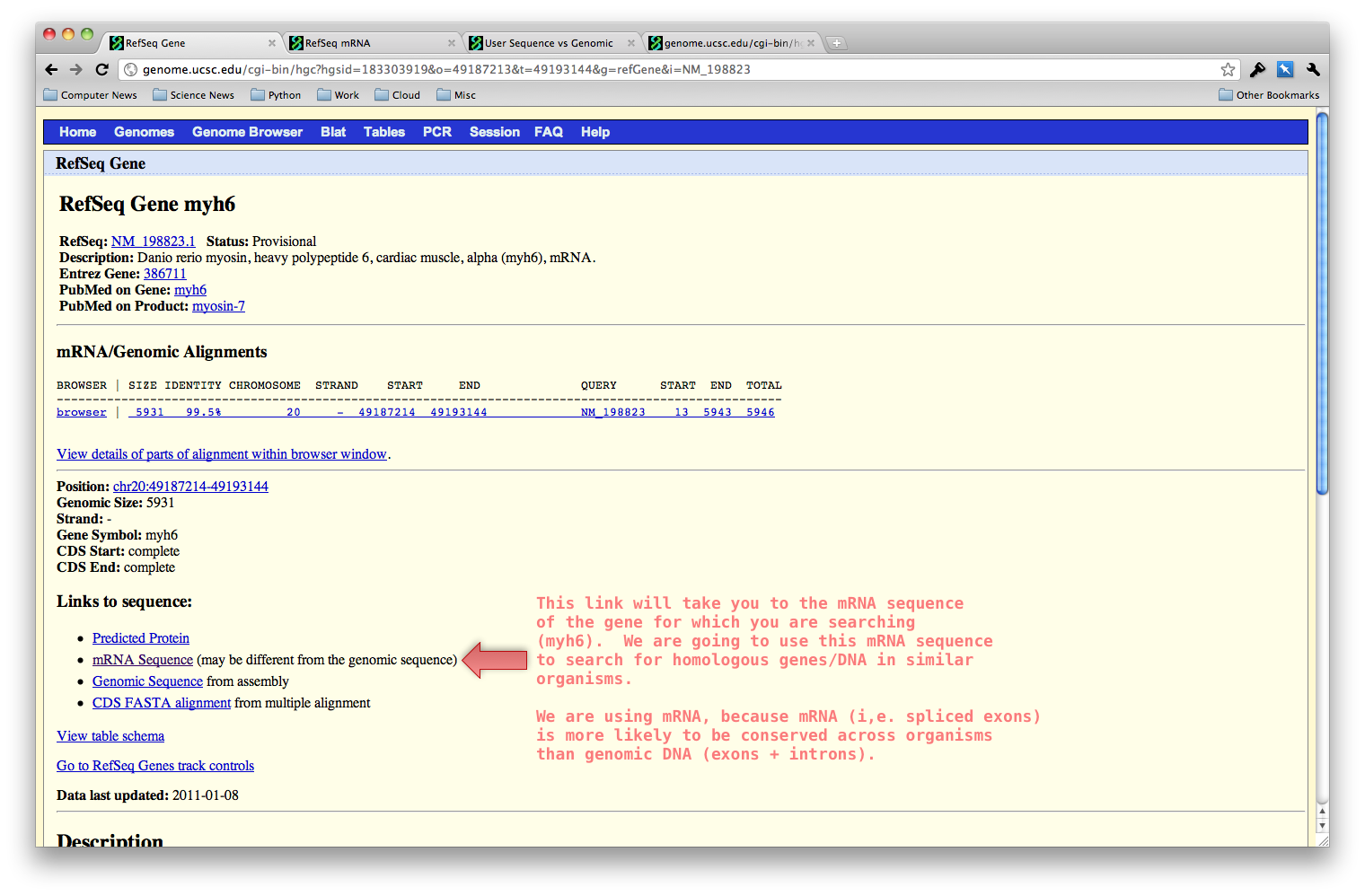Open Genome Browser in the navigation bar
Viewport: 1365px width, 896px height.
[247, 132]
